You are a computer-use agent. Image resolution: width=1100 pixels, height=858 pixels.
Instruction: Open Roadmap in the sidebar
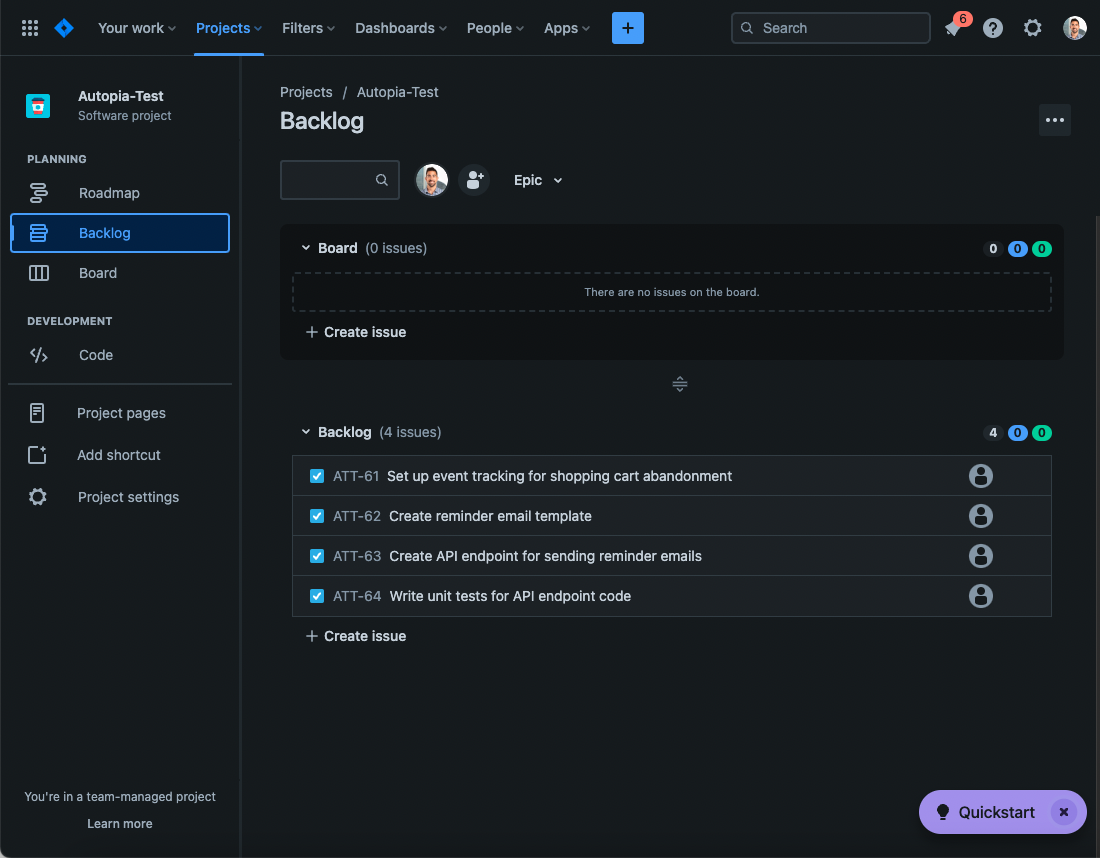pyautogui.click(x=120, y=193)
